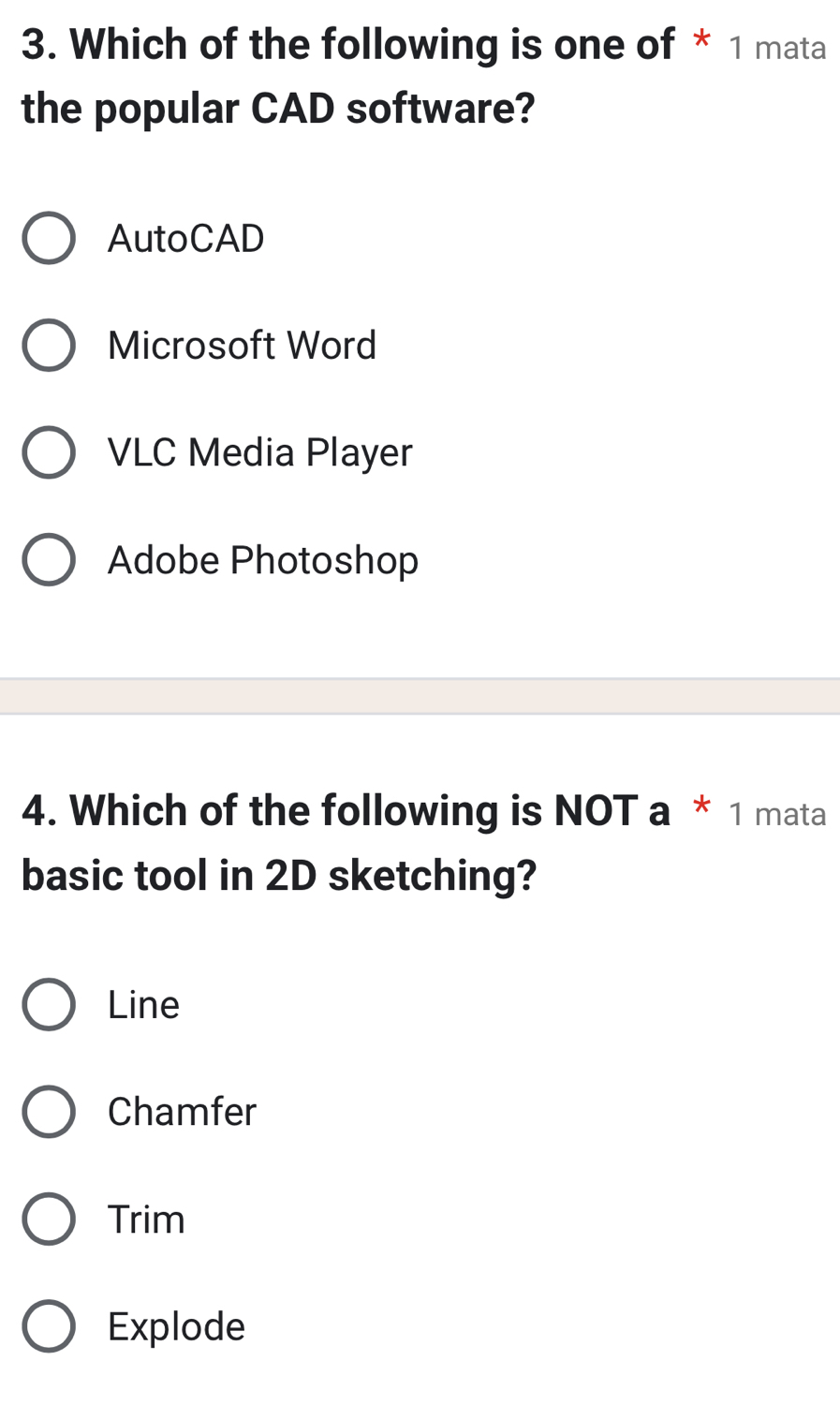Click the Chamfer option label text
840x1405 pixels.
coord(182,1112)
